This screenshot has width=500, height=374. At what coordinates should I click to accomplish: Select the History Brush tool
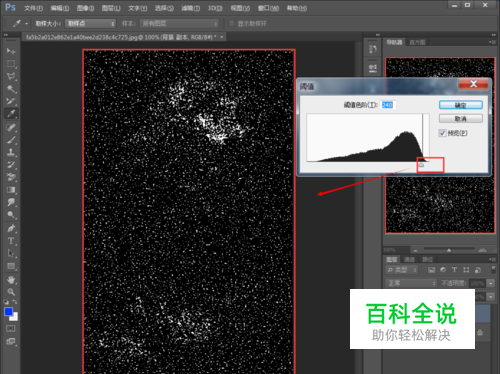point(11,165)
